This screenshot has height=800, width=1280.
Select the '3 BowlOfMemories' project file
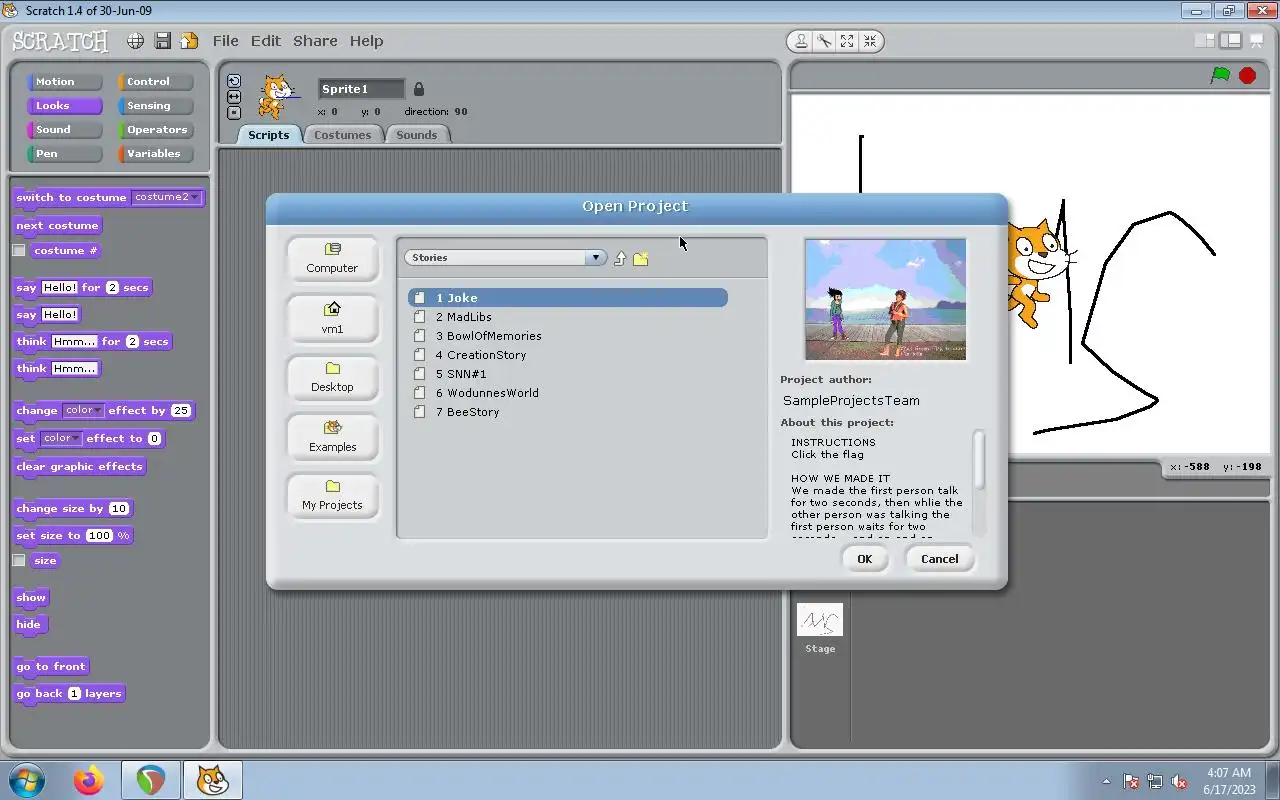568,336
